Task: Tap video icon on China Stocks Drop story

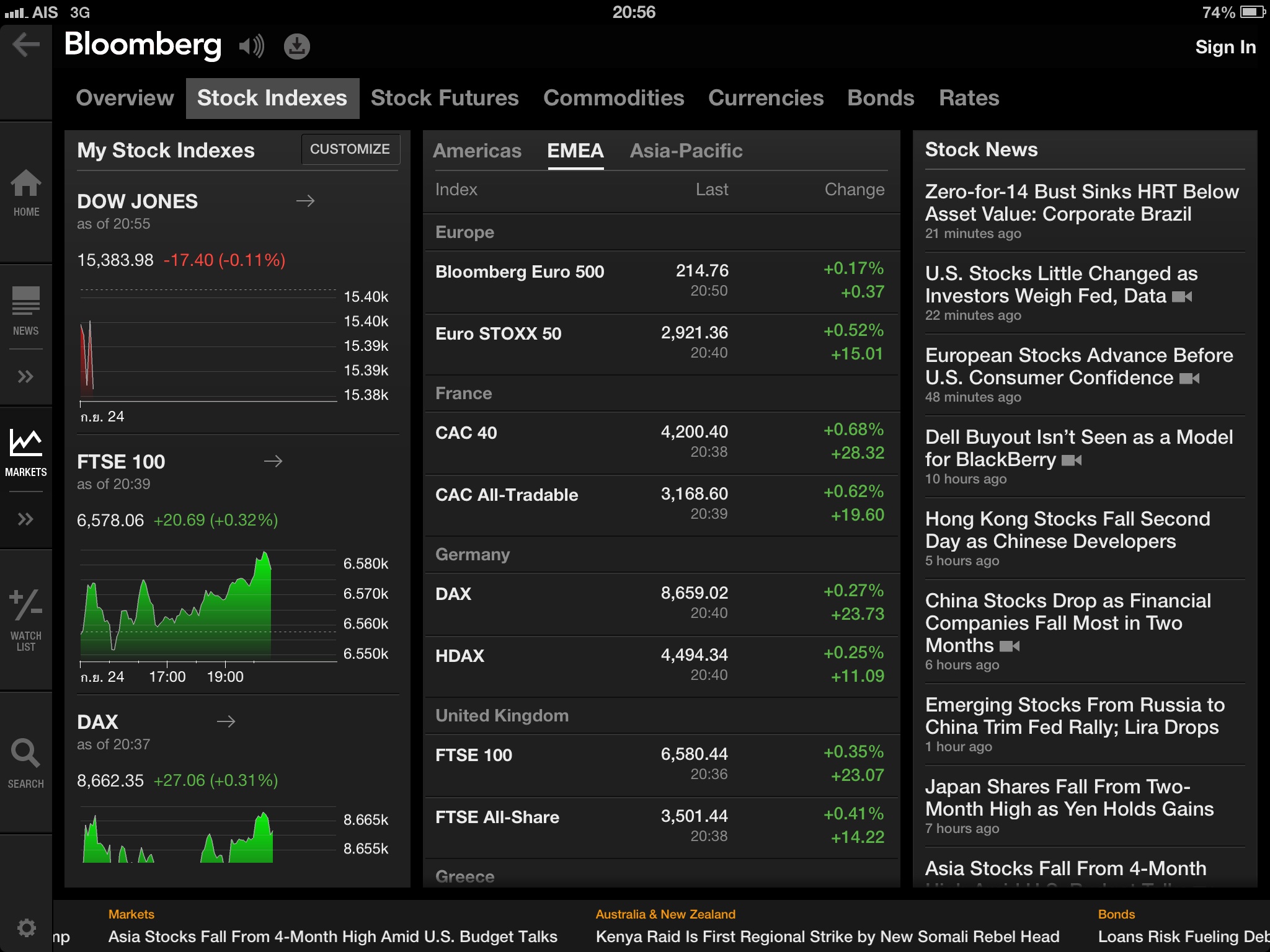Action: point(1010,646)
